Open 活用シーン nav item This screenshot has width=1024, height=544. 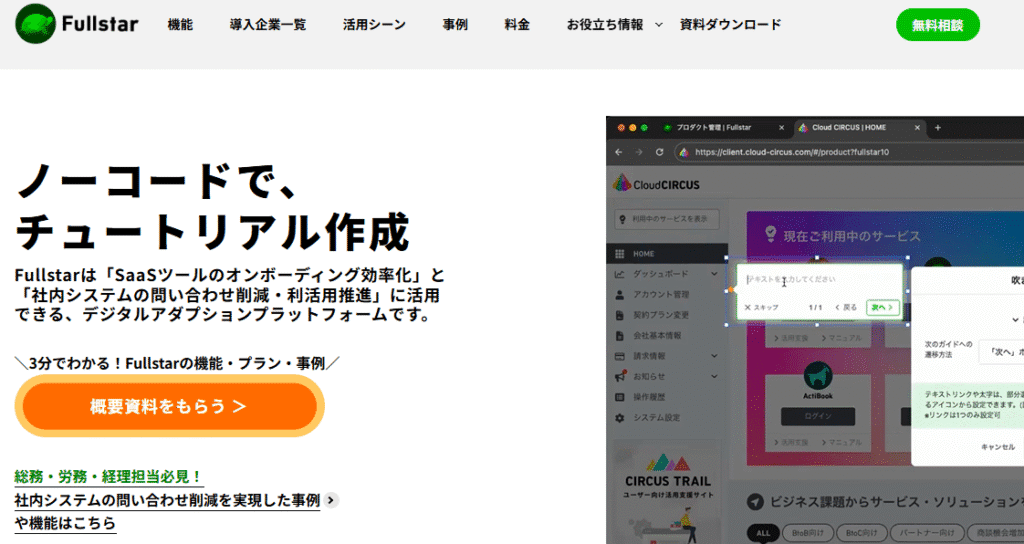374,25
